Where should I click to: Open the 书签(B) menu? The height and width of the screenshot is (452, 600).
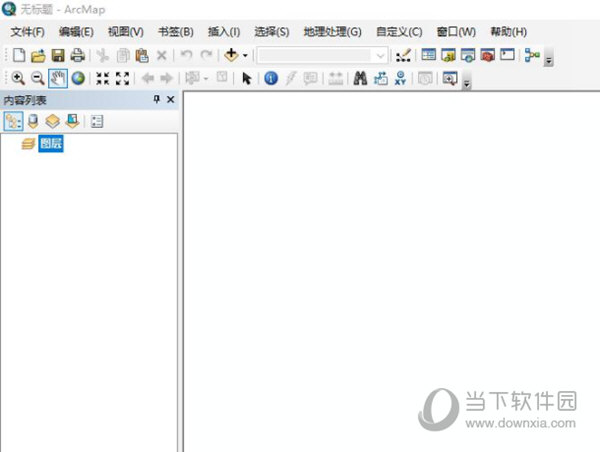pos(176,32)
